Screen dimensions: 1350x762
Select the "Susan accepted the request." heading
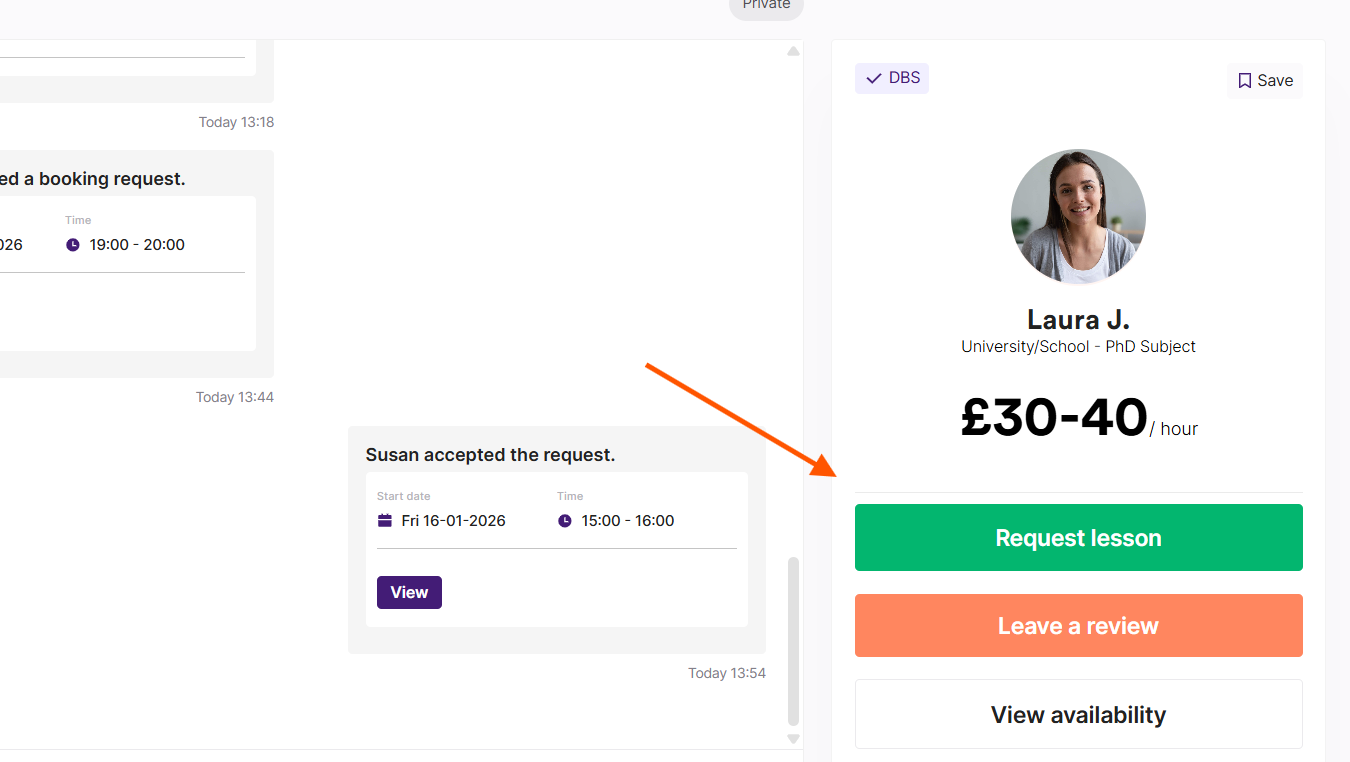point(490,455)
